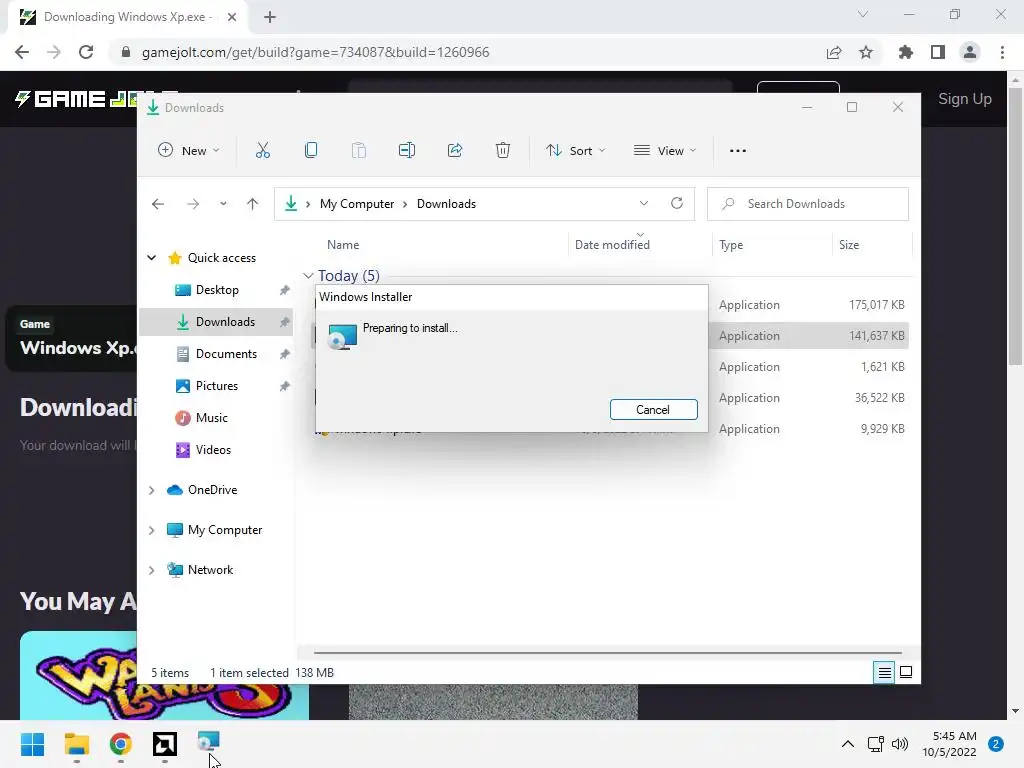Click the Game Jolt logo
Viewport: 1024px width, 768px height.
[76, 99]
